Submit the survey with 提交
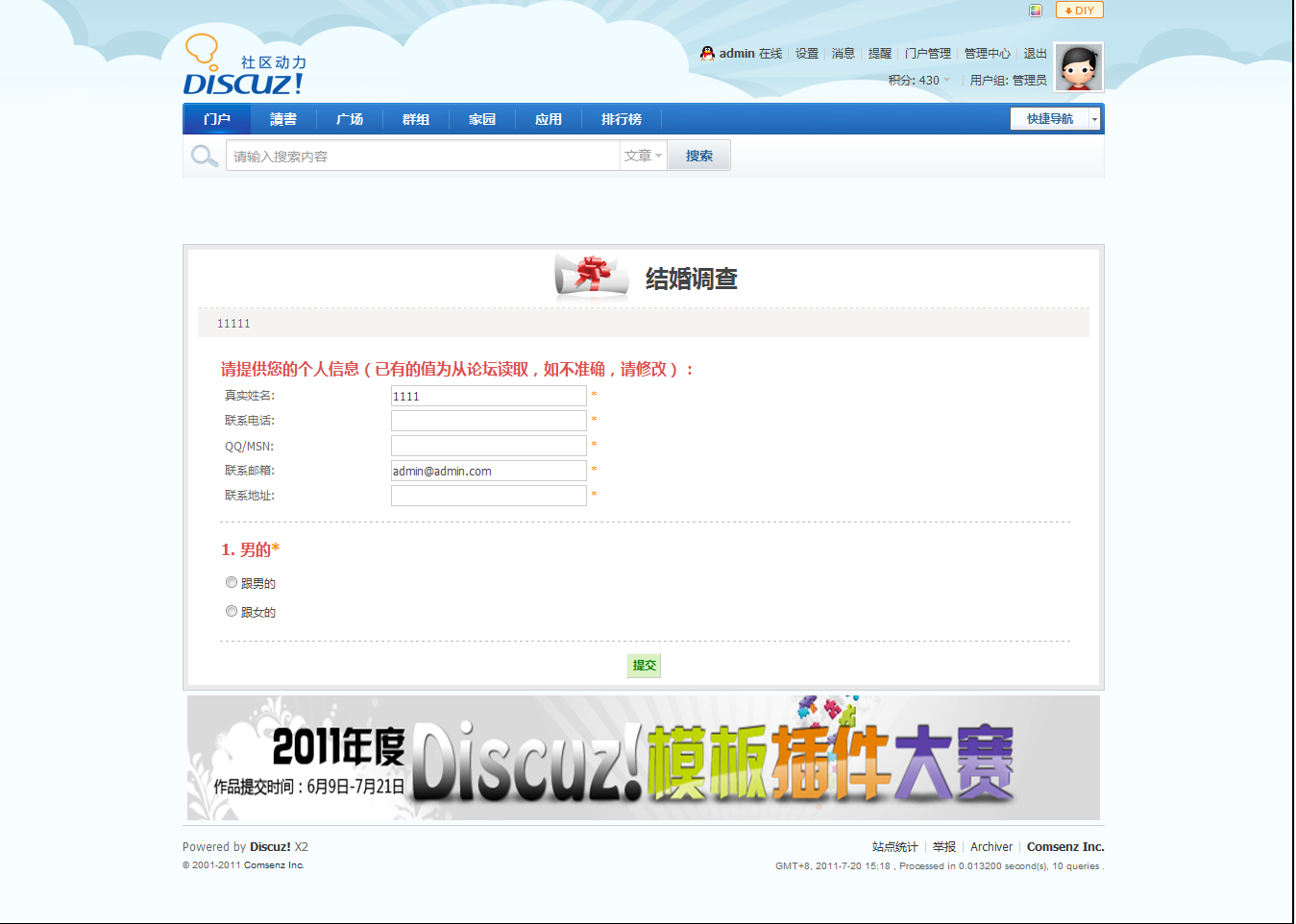Image resolution: width=1296 pixels, height=924 pixels. (x=644, y=666)
